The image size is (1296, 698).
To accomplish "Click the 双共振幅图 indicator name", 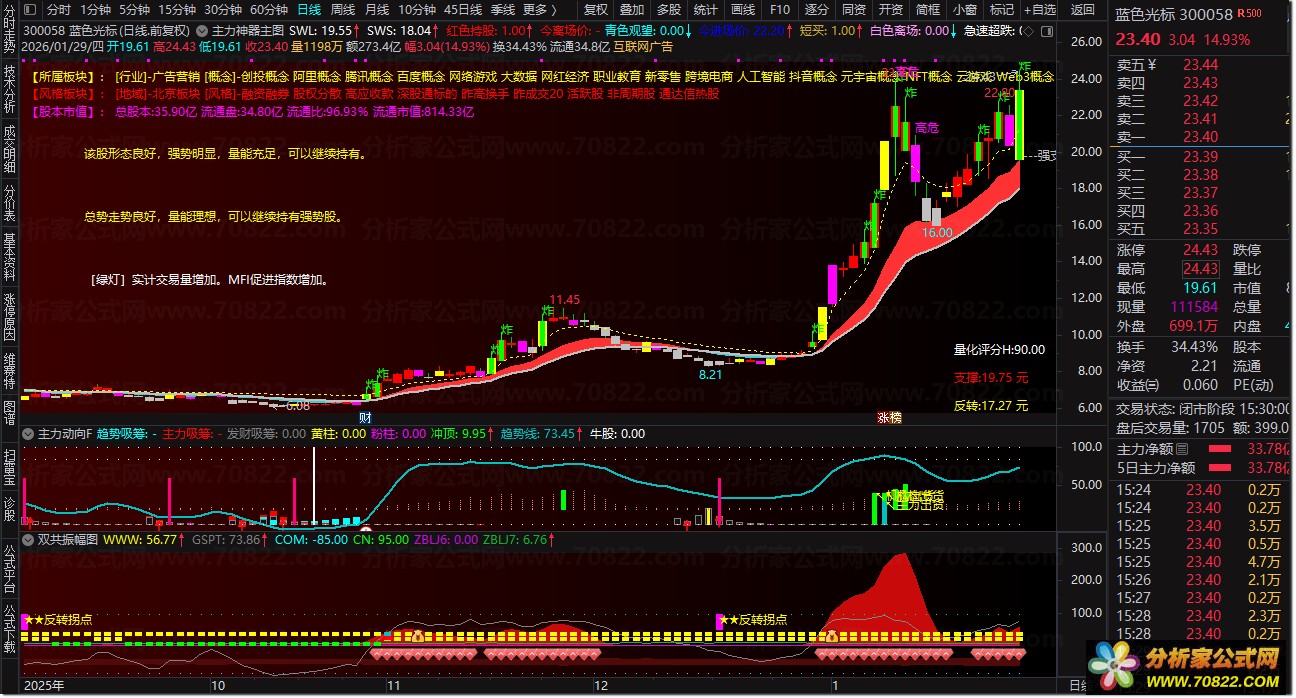I will tap(67, 539).
